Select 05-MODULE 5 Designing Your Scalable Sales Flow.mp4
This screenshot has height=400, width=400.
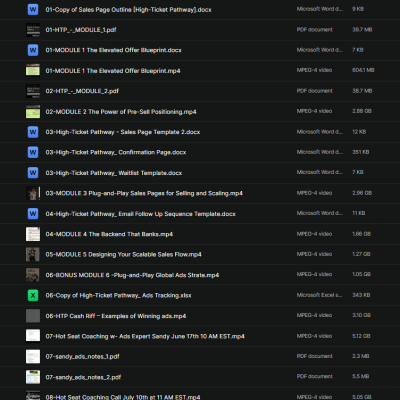(x=123, y=255)
